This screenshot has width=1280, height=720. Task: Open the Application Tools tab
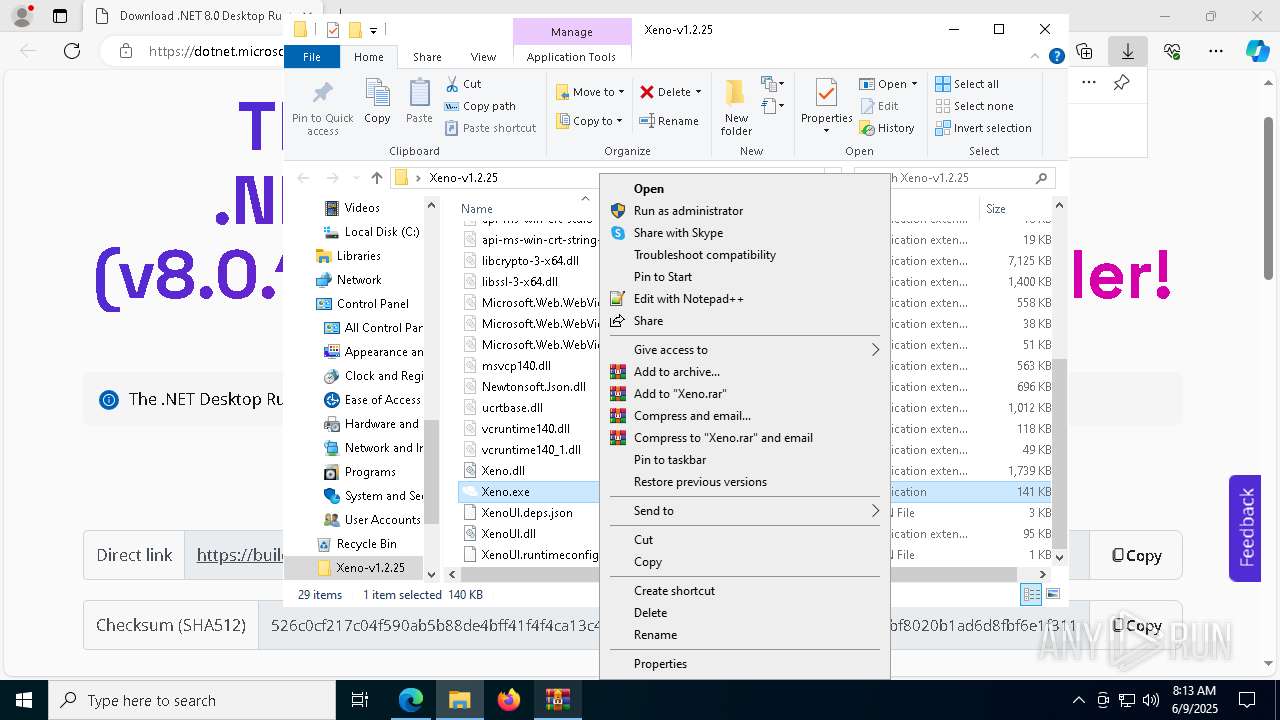click(x=571, y=57)
